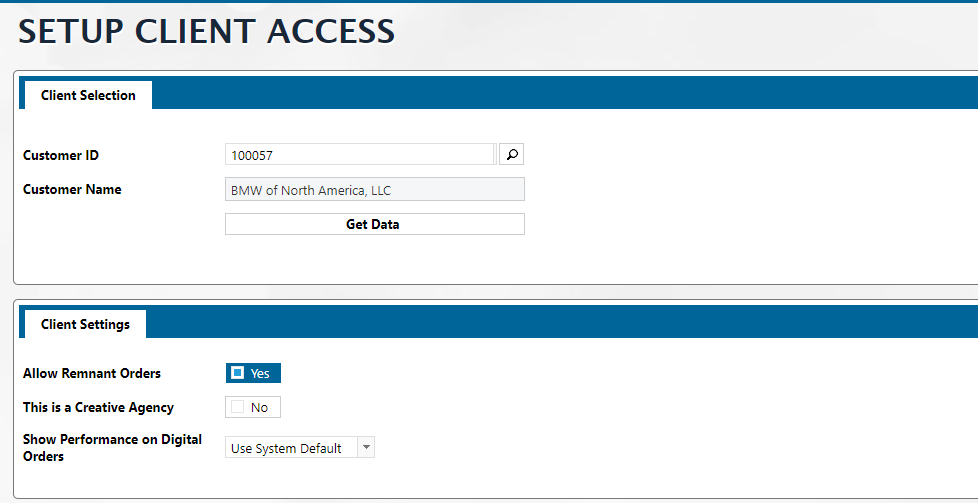Image resolution: width=978 pixels, height=503 pixels.
Task: Select the Customer Name field
Action: coord(374,190)
